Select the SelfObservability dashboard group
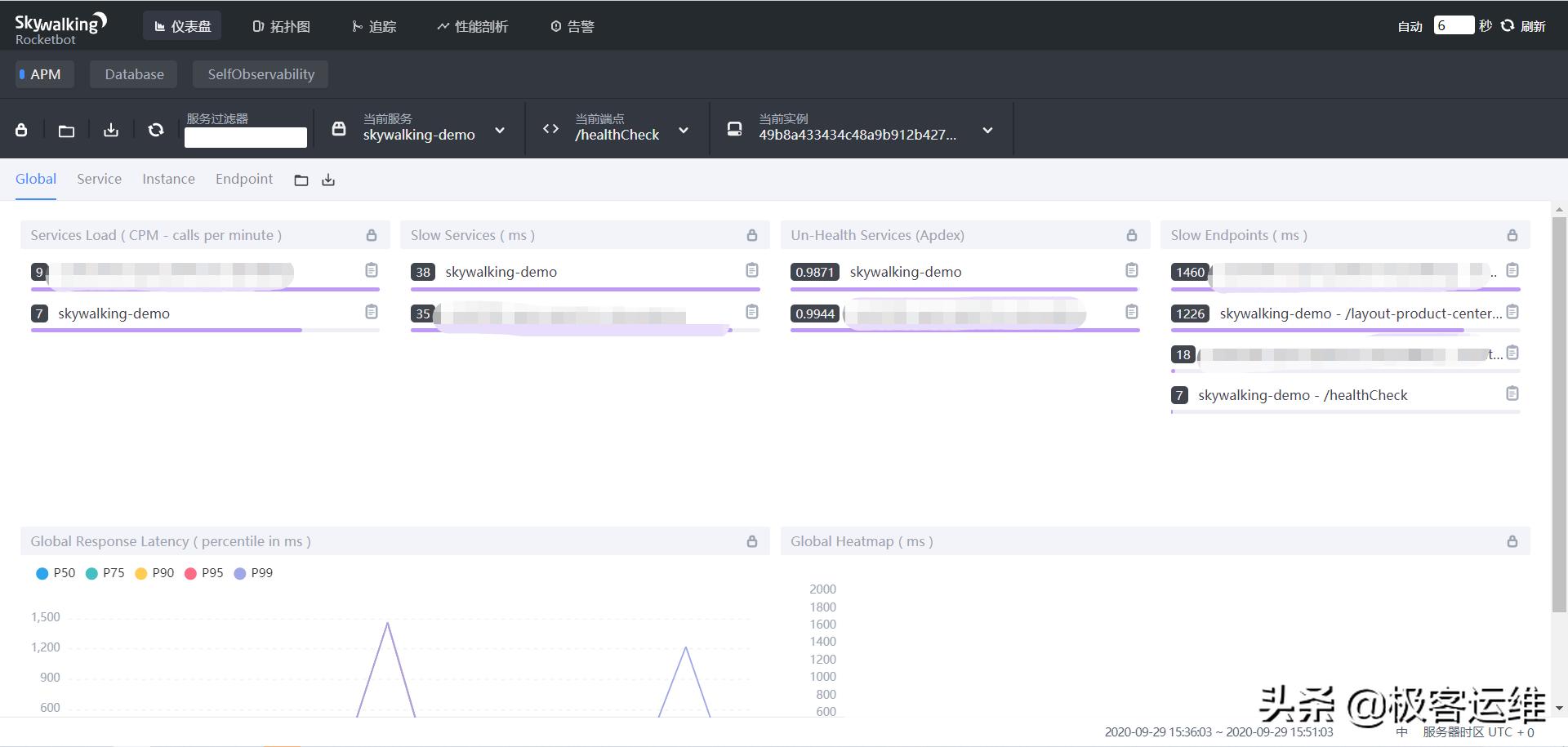The image size is (1568, 747). tap(261, 74)
